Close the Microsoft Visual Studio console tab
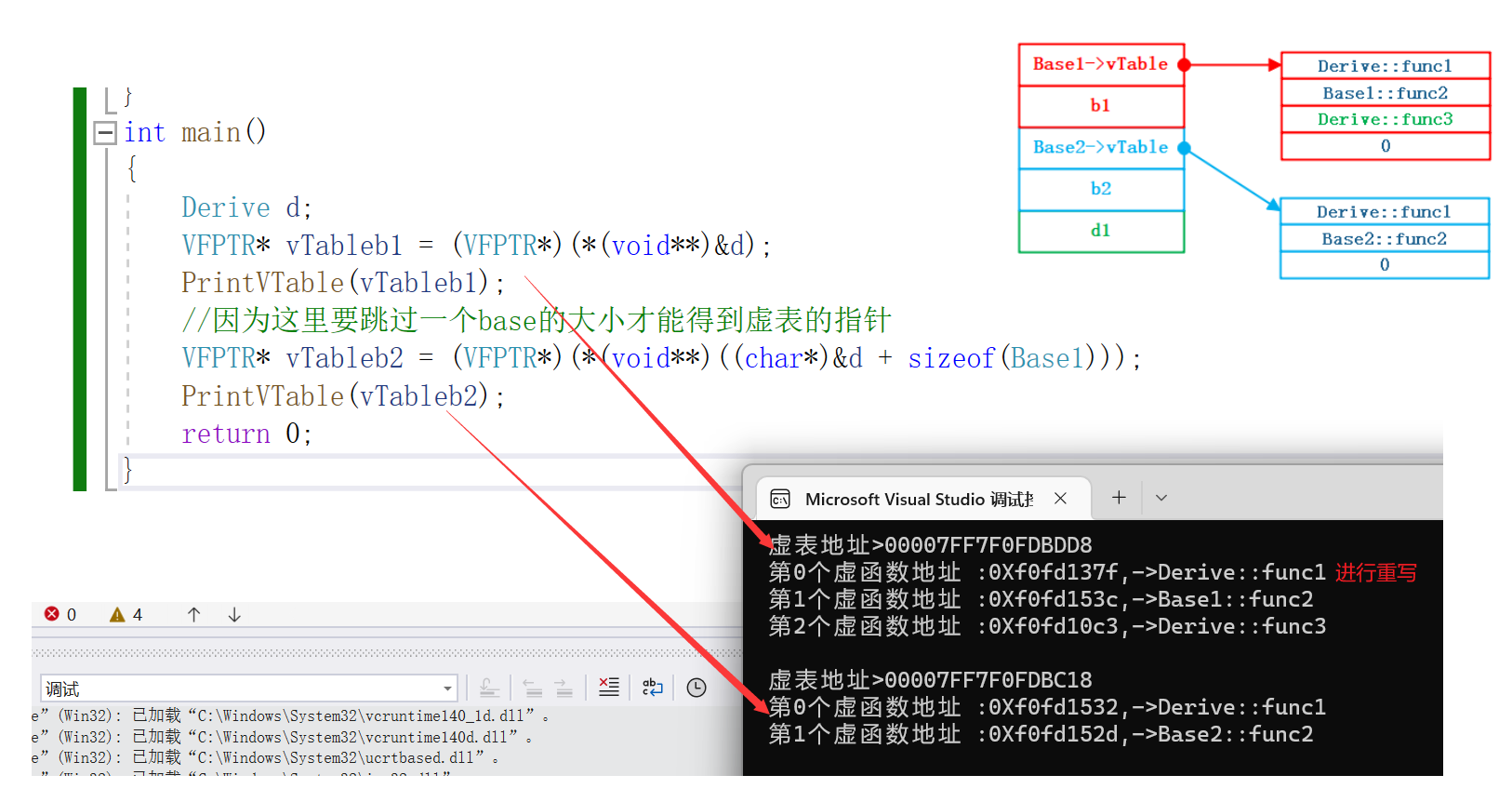This screenshot has height=802, width=1512. pos(1060,499)
